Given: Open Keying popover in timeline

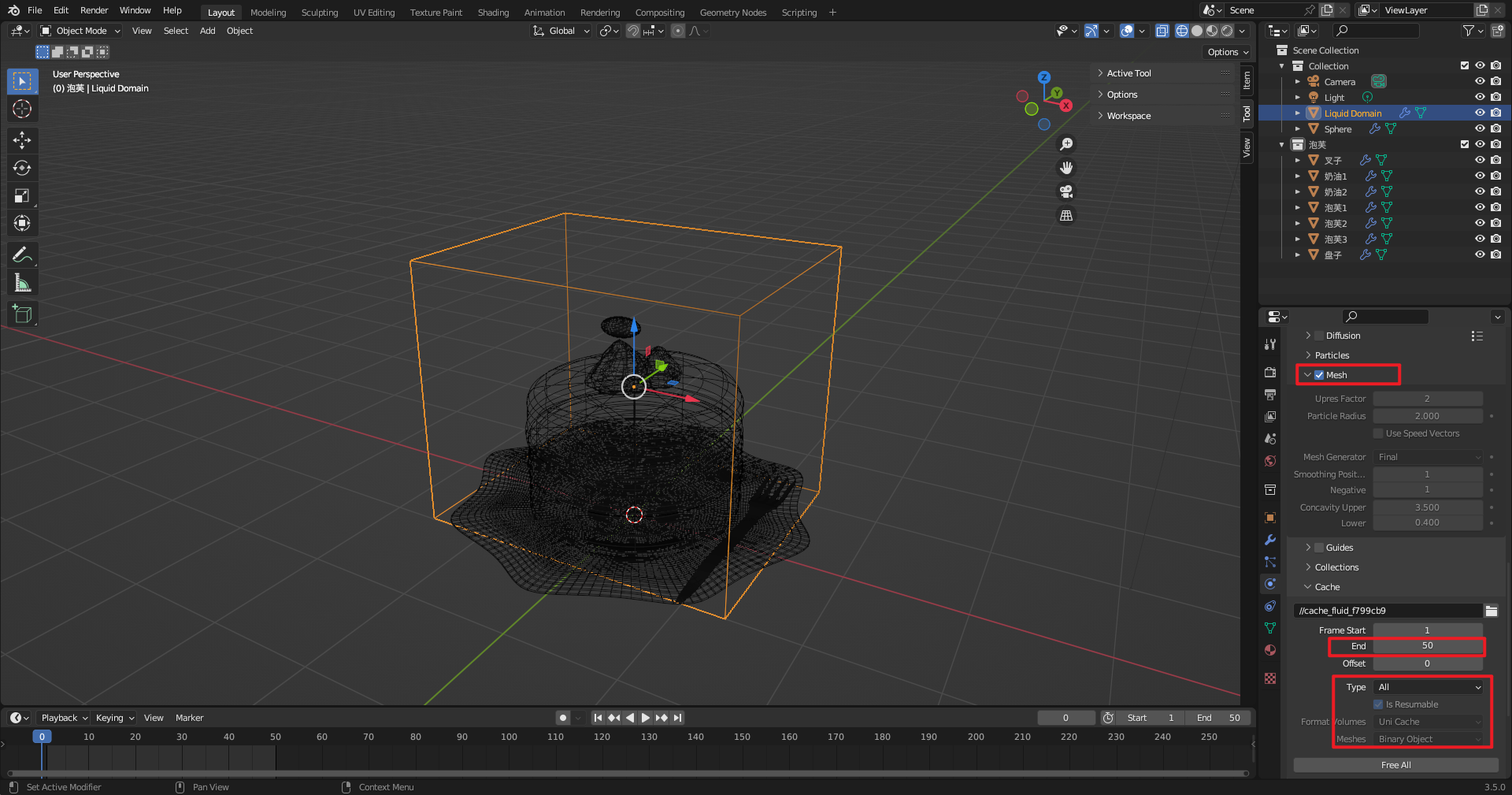Looking at the screenshot, I should point(115,718).
